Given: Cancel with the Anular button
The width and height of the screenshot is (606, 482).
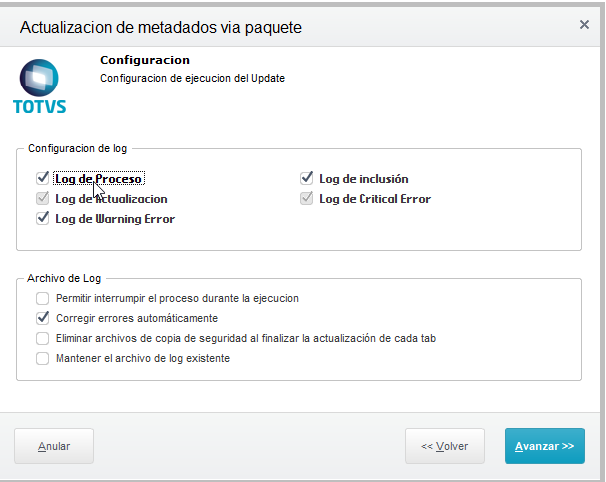Looking at the screenshot, I should tap(54, 446).
